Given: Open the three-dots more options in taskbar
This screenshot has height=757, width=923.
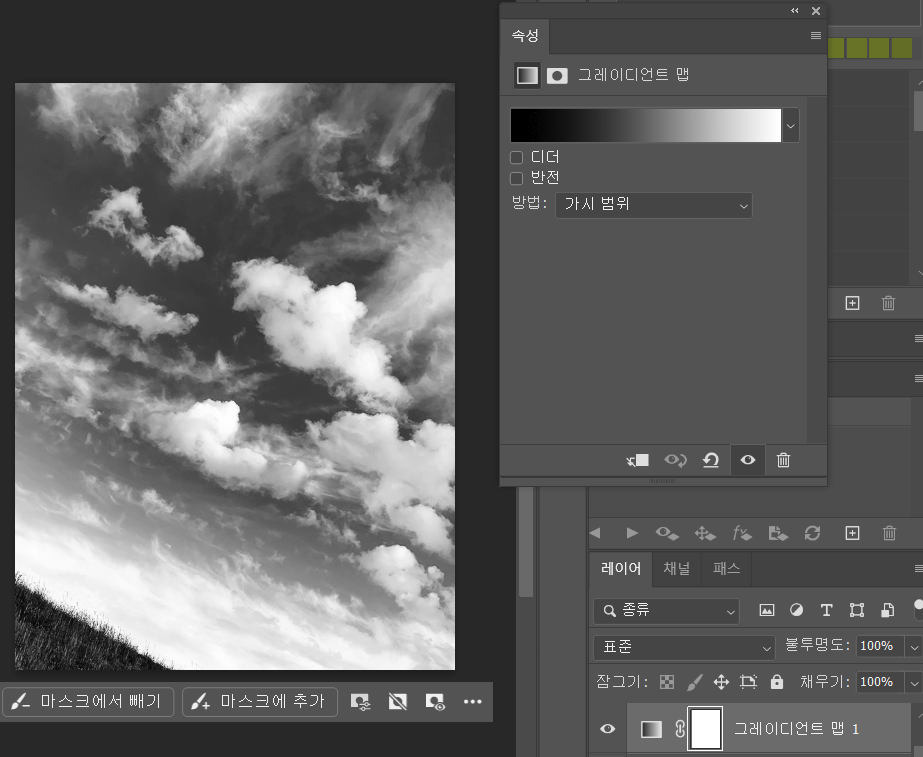Looking at the screenshot, I should click(x=473, y=702).
